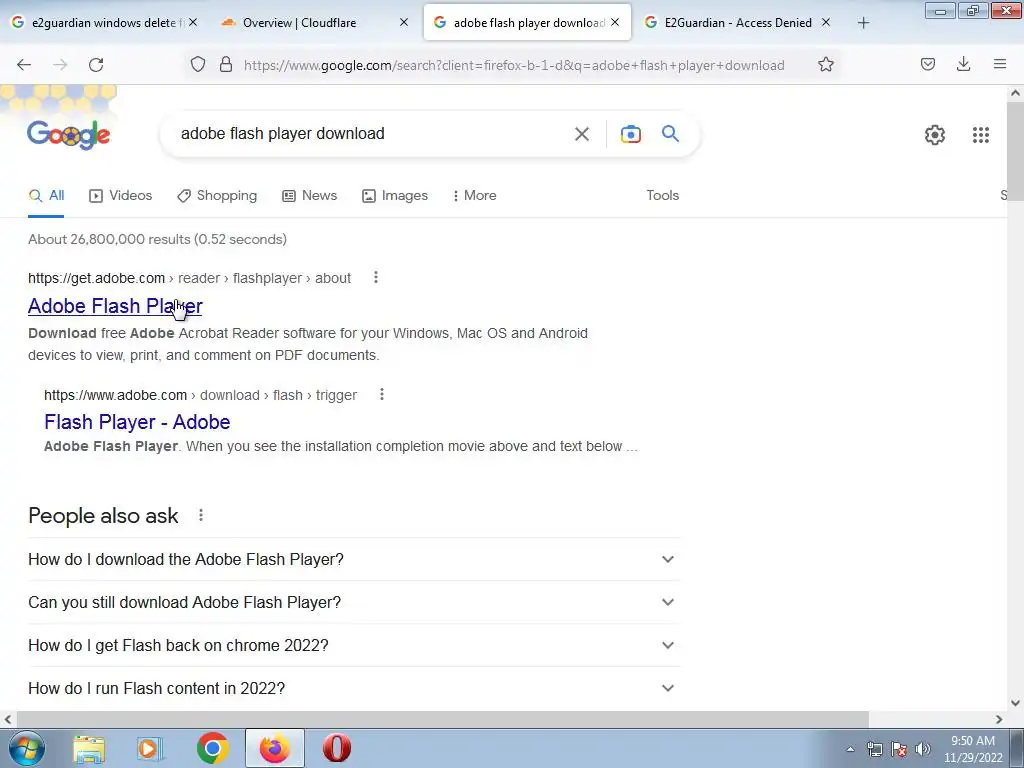Close the adobe flash player download tab
This screenshot has width=1024, height=768.
pos(615,23)
